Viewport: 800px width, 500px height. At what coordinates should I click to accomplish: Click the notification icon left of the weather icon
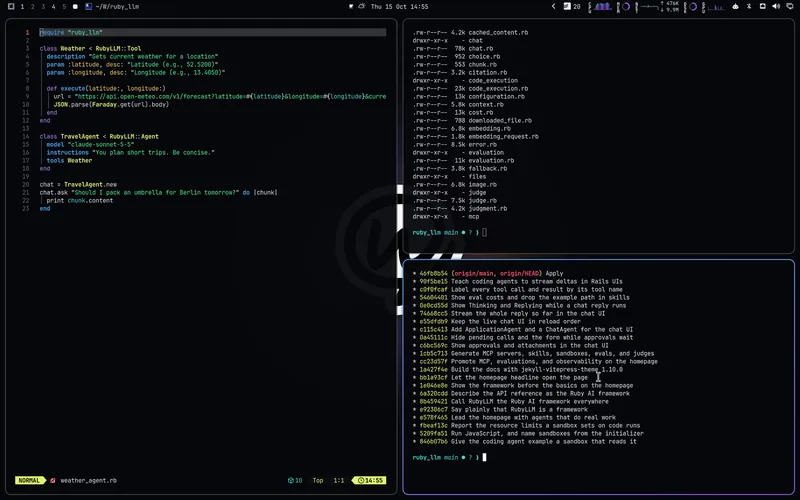click(351, 7)
